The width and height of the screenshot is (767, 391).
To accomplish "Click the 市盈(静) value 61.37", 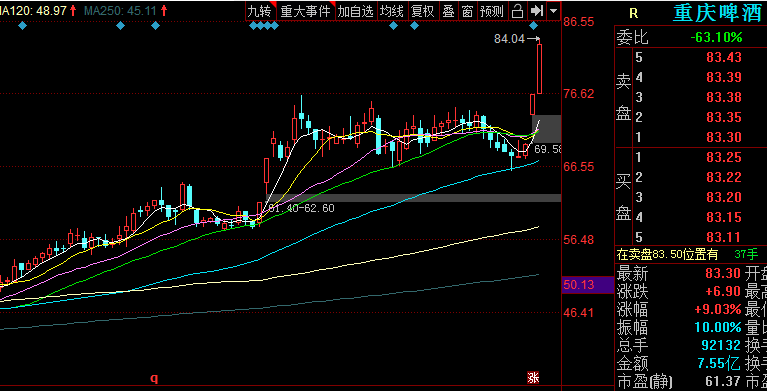I will pos(723,381).
